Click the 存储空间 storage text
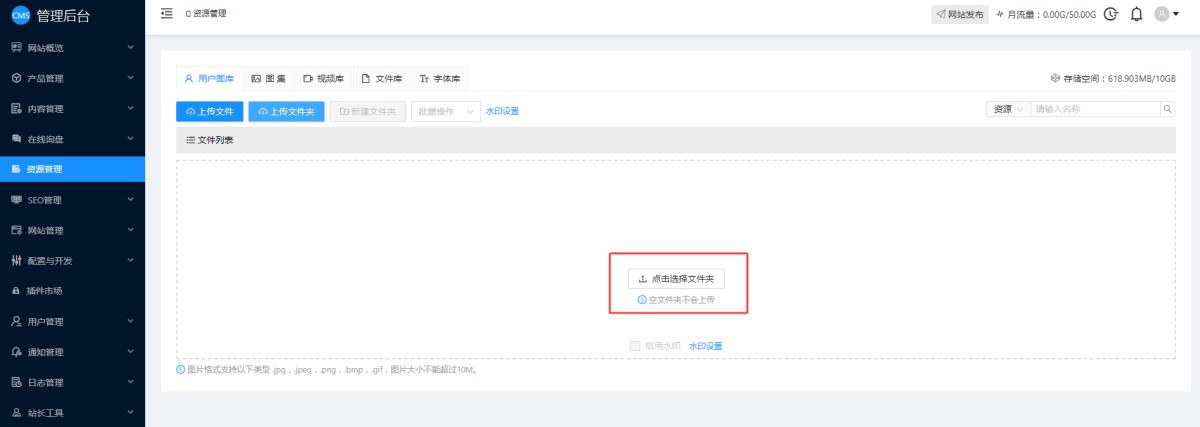 pos(1119,78)
